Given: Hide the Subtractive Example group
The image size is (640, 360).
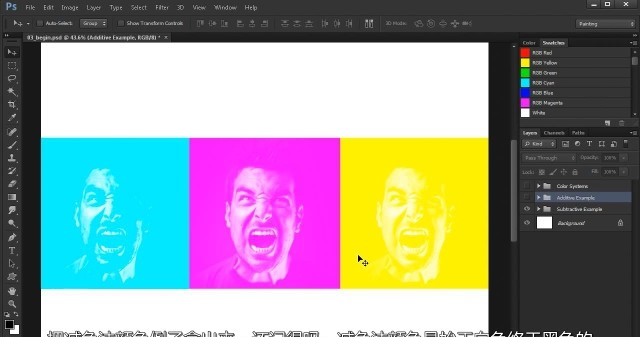Looking at the screenshot, I should [527, 209].
